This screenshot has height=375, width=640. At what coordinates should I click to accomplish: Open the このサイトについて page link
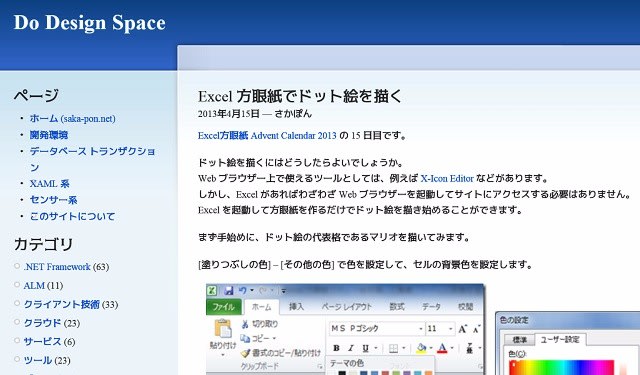point(72,216)
